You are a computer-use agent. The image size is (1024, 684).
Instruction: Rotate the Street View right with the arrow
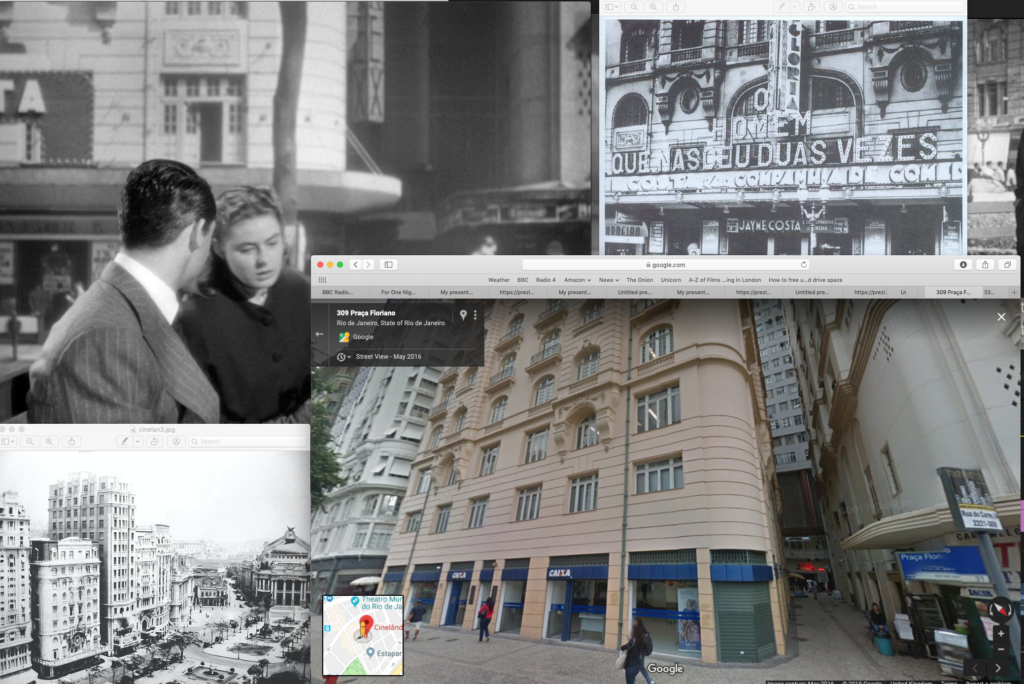[x=998, y=668]
